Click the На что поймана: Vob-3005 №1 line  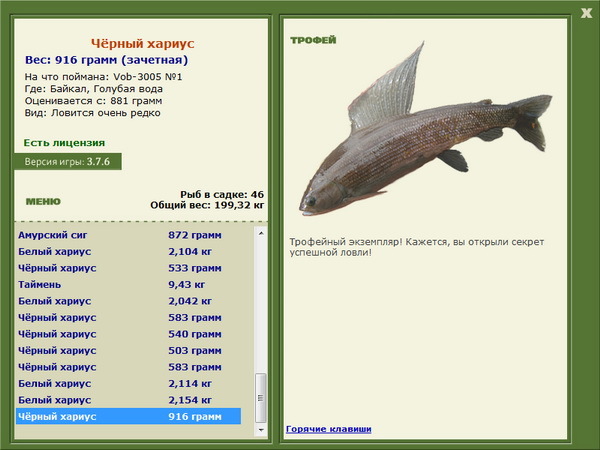coord(103,77)
